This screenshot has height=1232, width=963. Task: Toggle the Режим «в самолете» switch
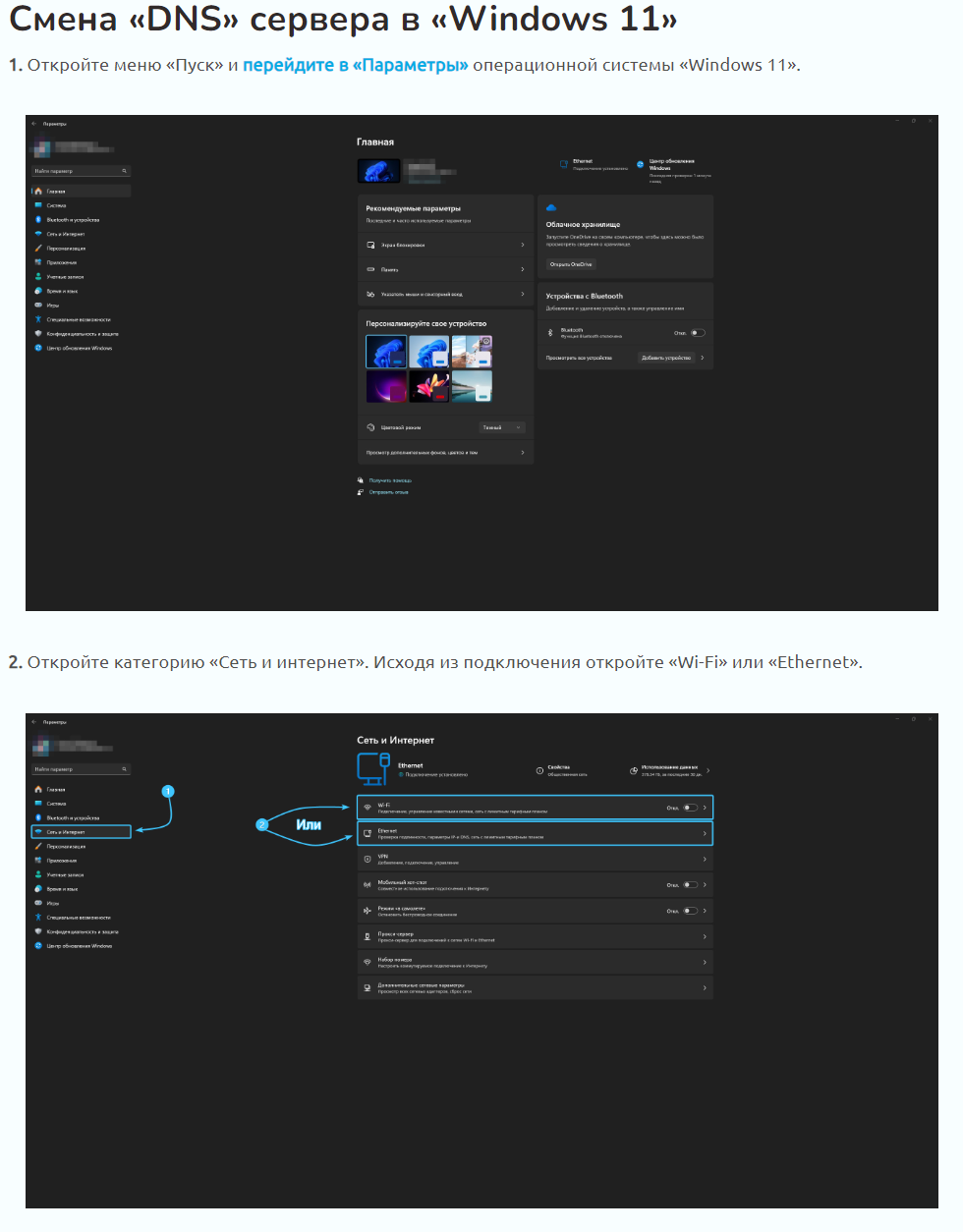point(691,911)
